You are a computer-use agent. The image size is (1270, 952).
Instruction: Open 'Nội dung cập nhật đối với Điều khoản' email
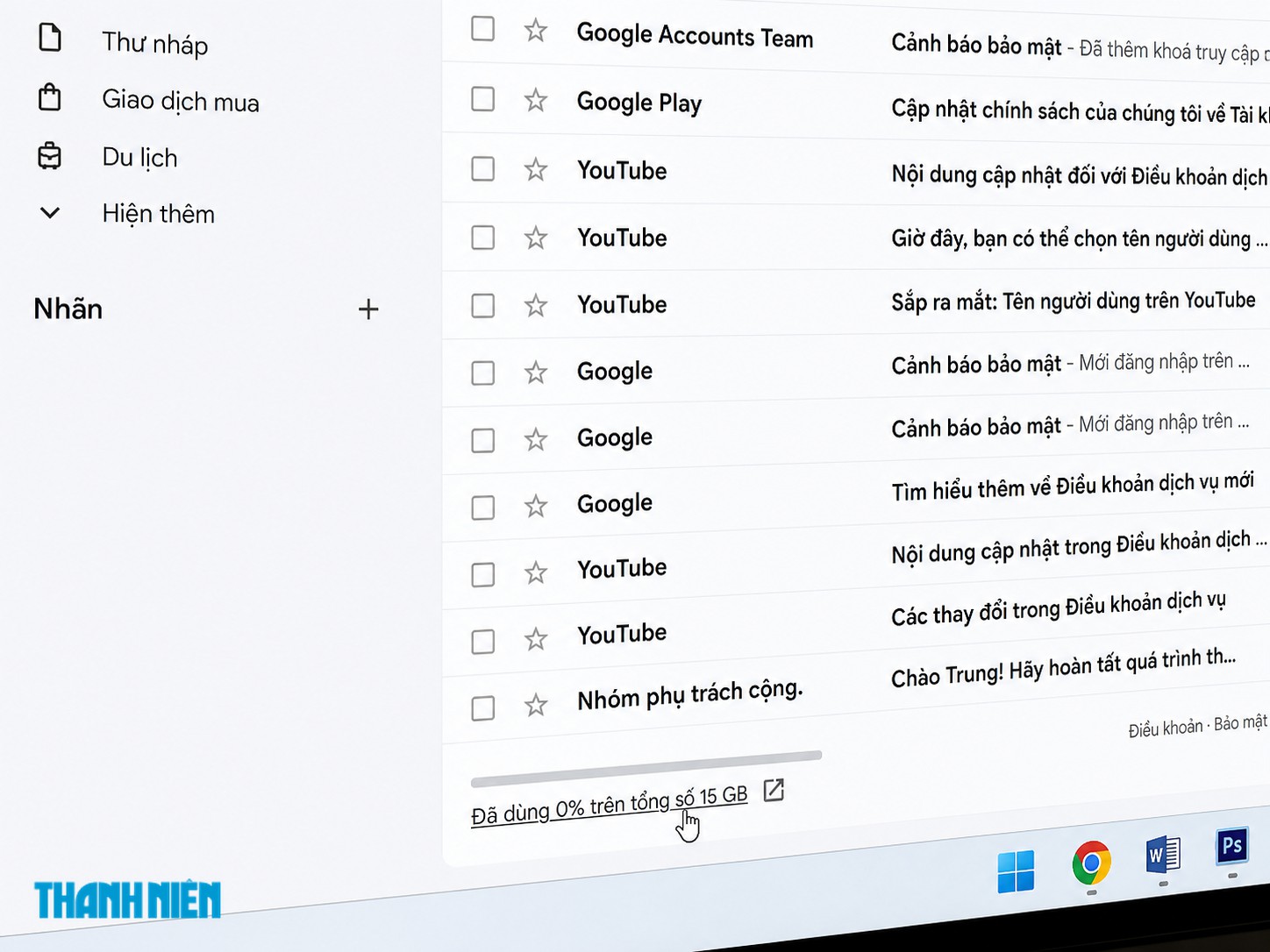click(x=856, y=172)
